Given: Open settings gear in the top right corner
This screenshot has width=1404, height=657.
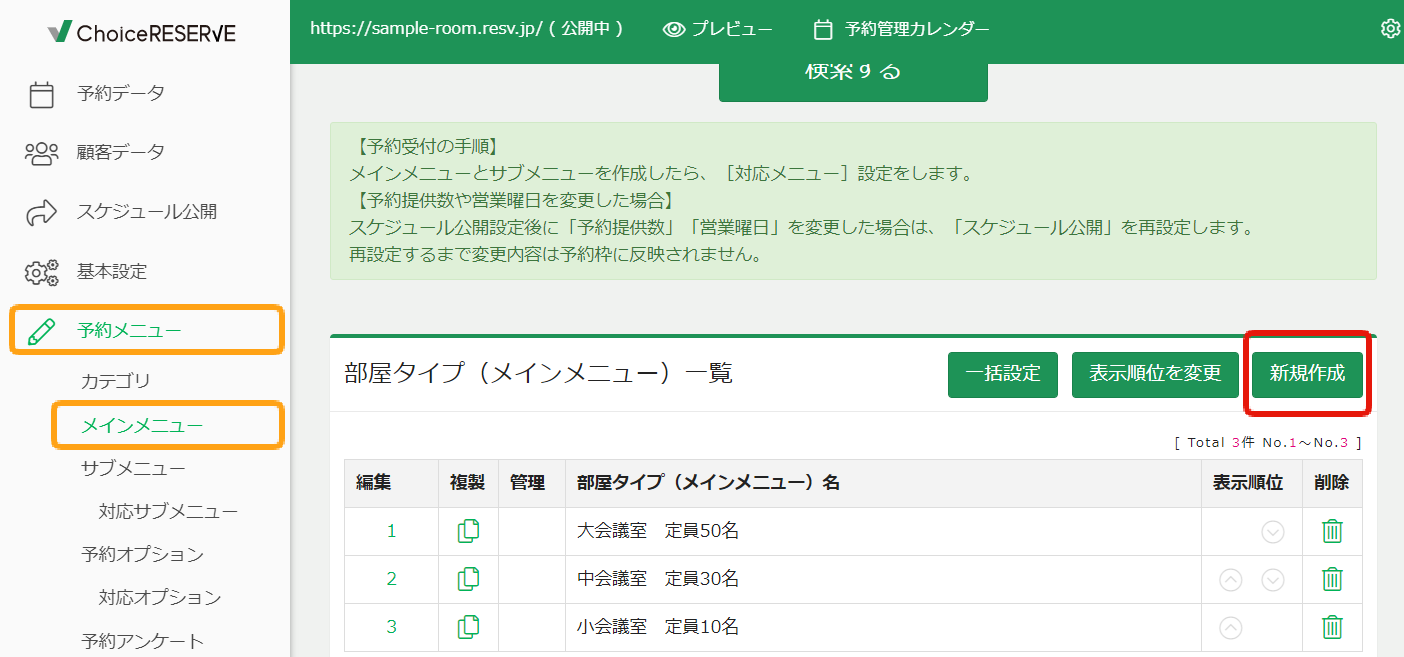Looking at the screenshot, I should [1390, 29].
